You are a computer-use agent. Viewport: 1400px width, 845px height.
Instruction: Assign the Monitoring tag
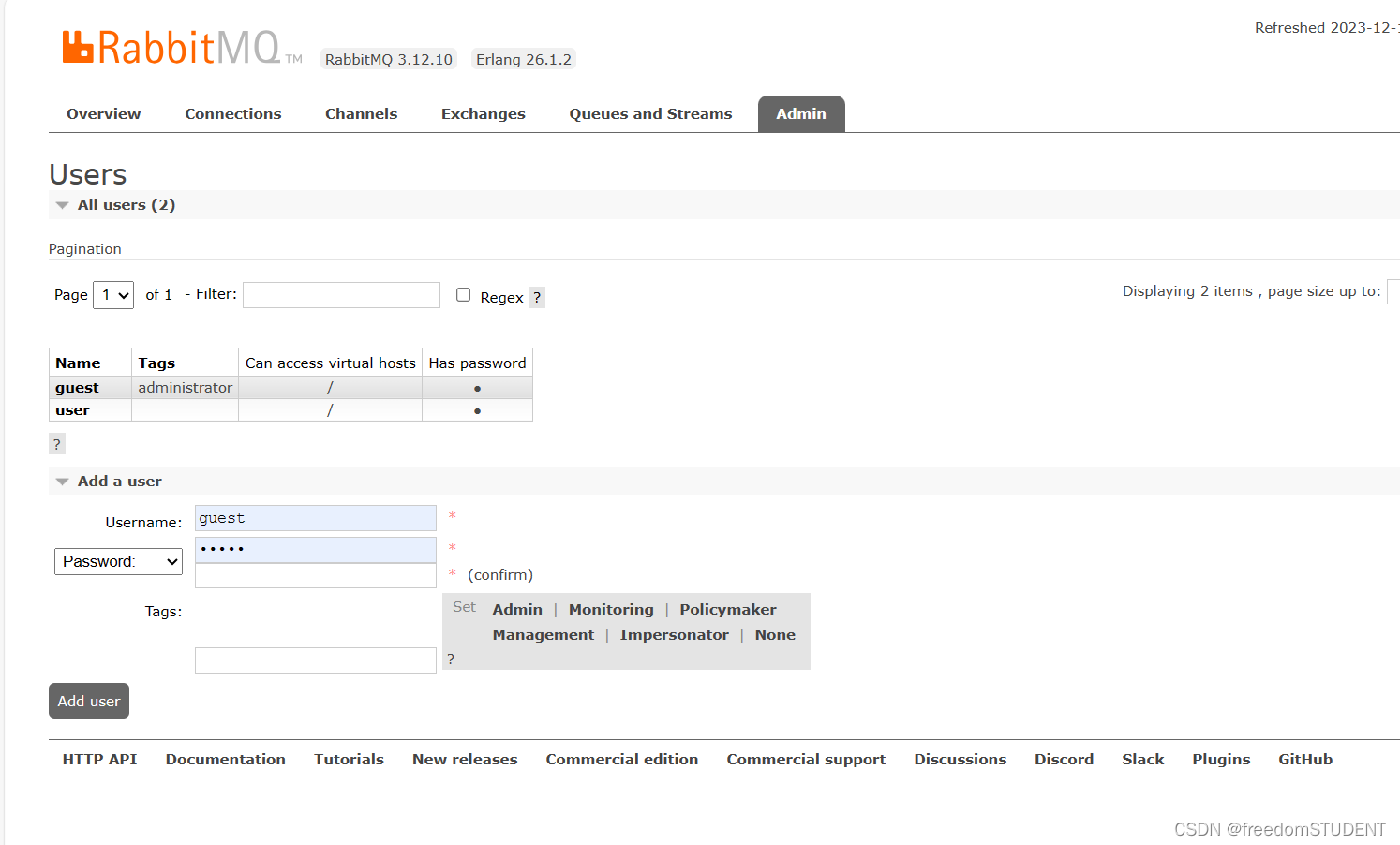coord(611,609)
